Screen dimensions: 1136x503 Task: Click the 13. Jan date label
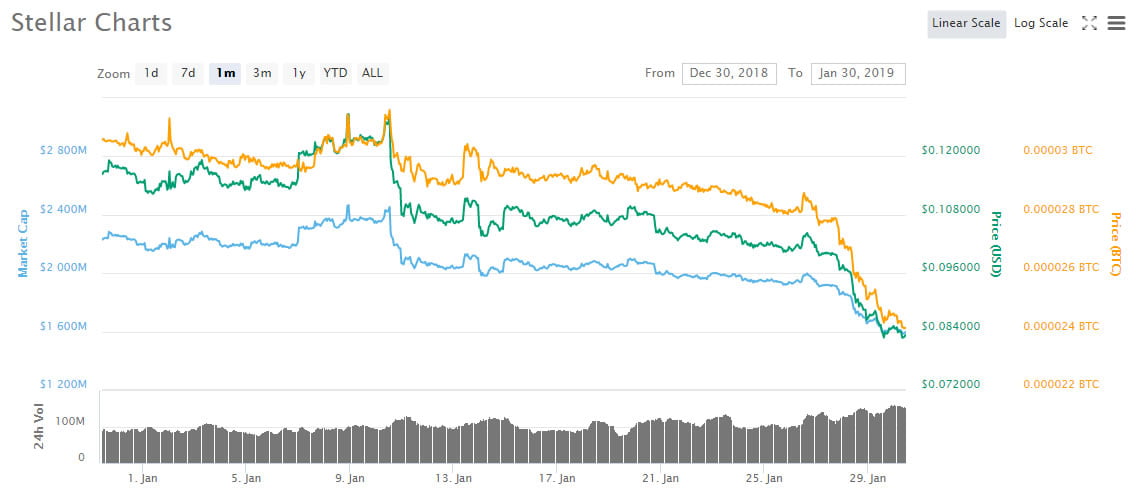[453, 479]
